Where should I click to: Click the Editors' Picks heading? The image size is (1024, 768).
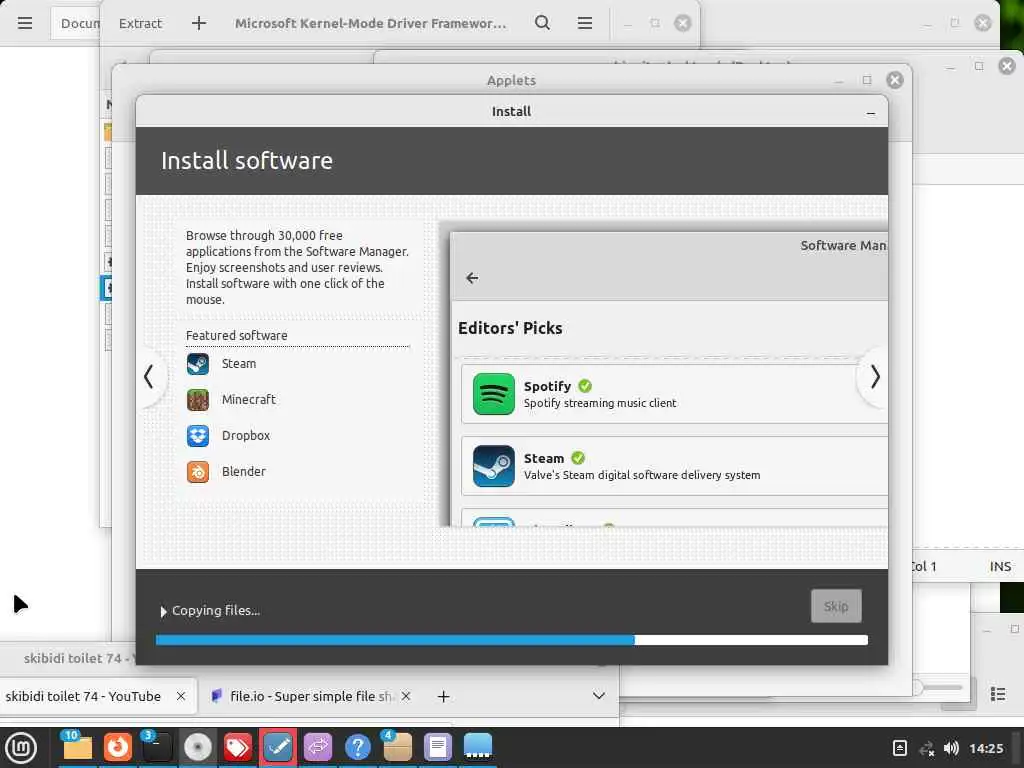click(510, 328)
